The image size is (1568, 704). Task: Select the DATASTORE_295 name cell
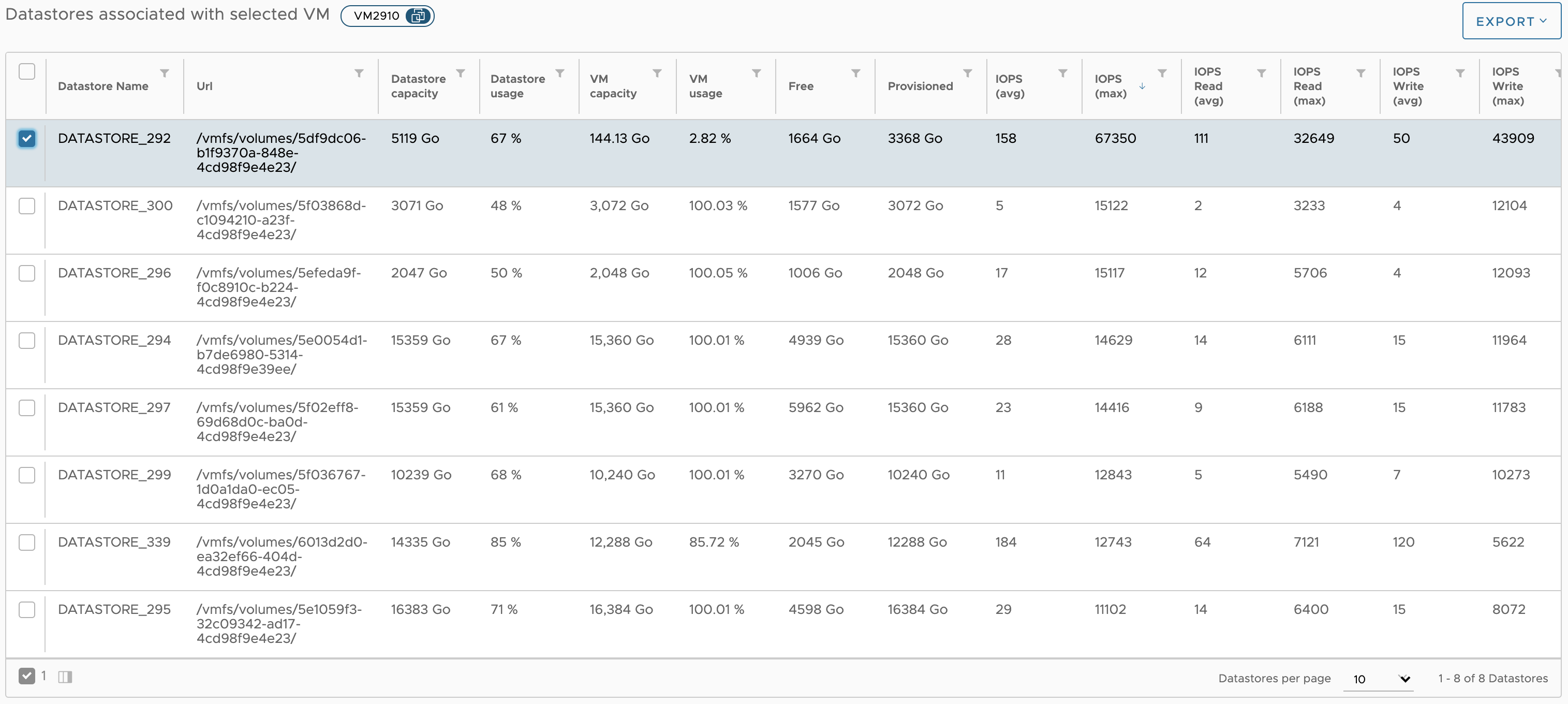[x=114, y=610]
